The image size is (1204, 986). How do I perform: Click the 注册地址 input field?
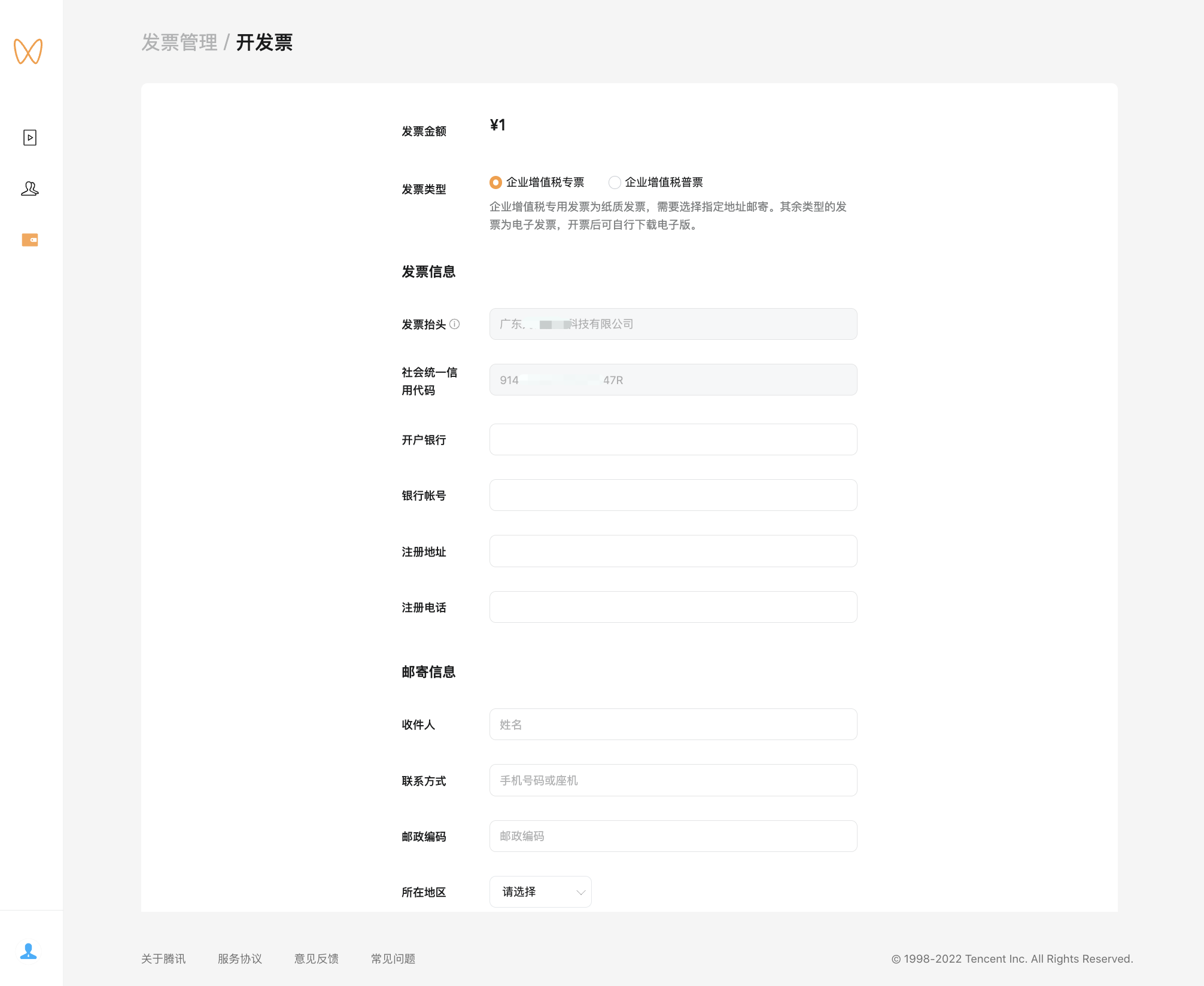(673, 551)
